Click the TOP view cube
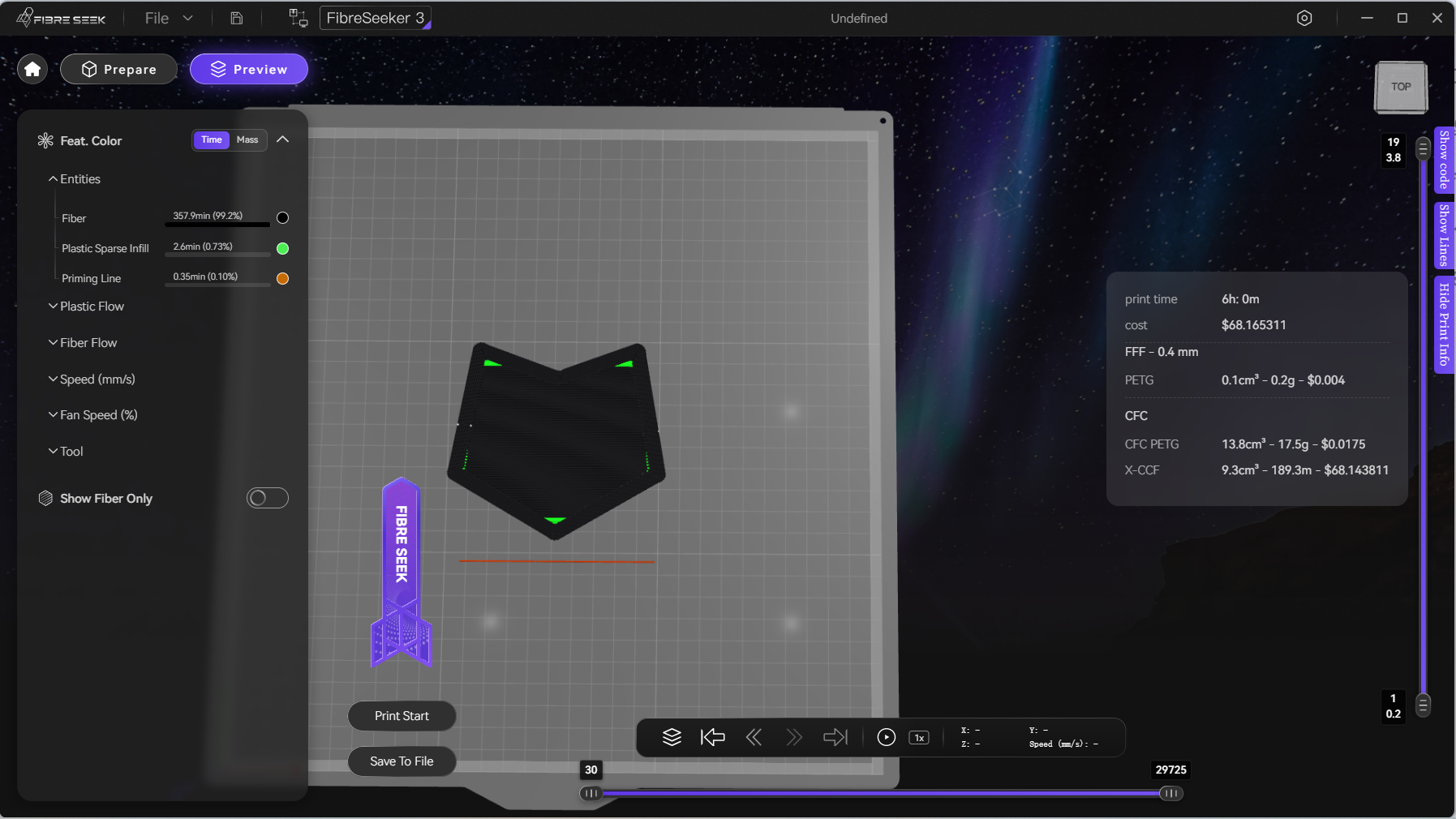 pos(1401,87)
